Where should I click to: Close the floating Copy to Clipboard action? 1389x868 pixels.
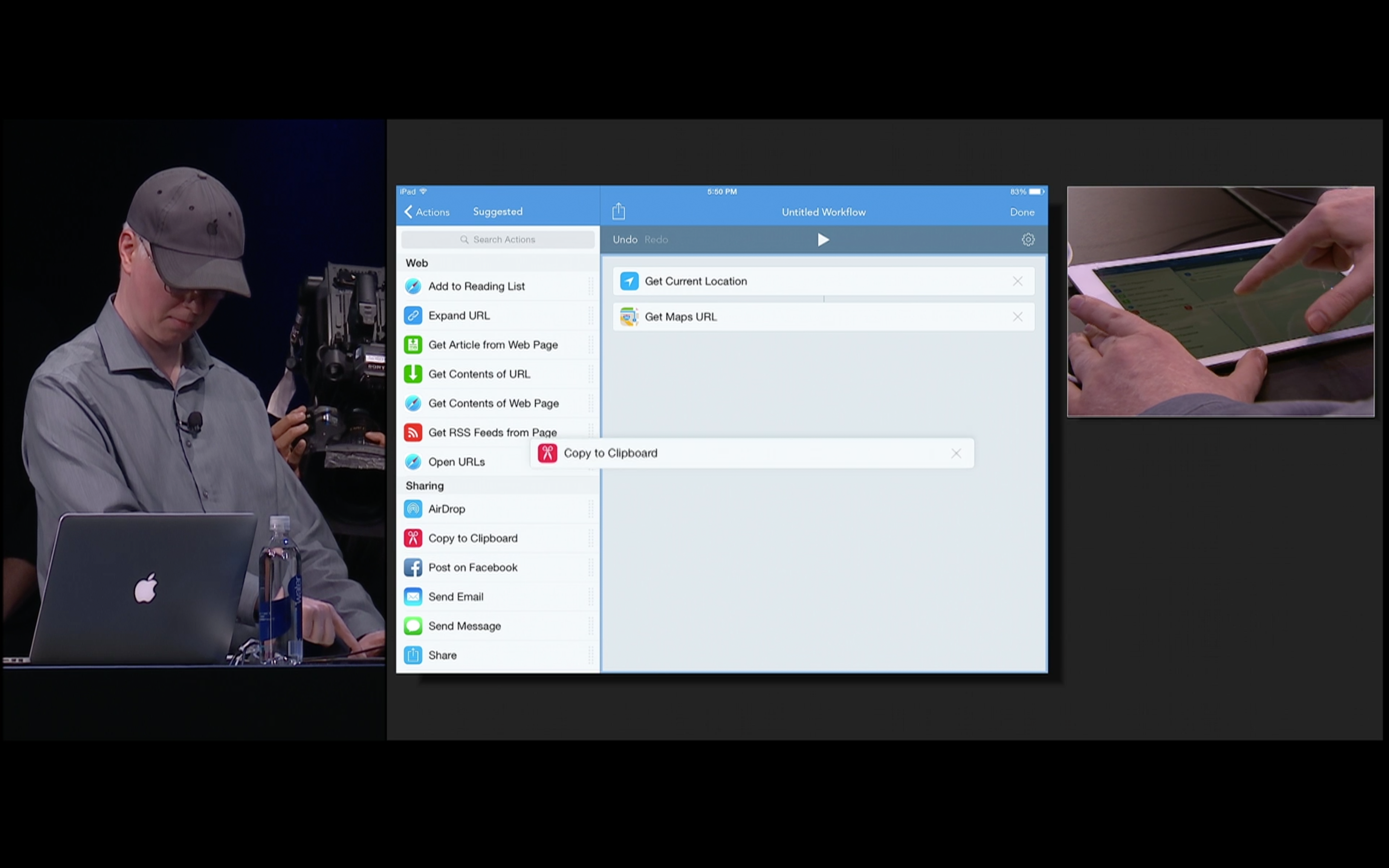pos(955,453)
